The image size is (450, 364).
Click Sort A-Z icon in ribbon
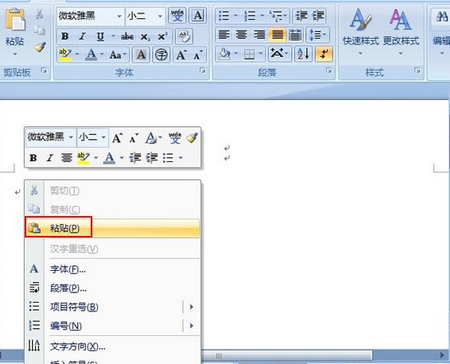pyautogui.click(x=303, y=54)
